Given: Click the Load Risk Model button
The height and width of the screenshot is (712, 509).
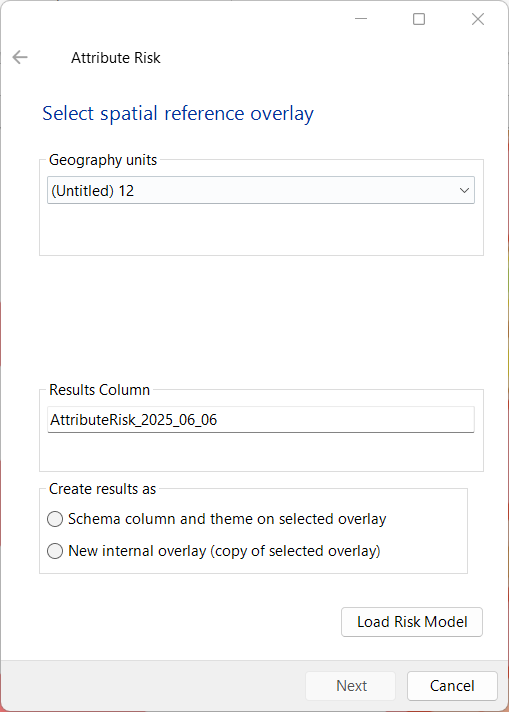Looking at the screenshot, I should [412, 622].
